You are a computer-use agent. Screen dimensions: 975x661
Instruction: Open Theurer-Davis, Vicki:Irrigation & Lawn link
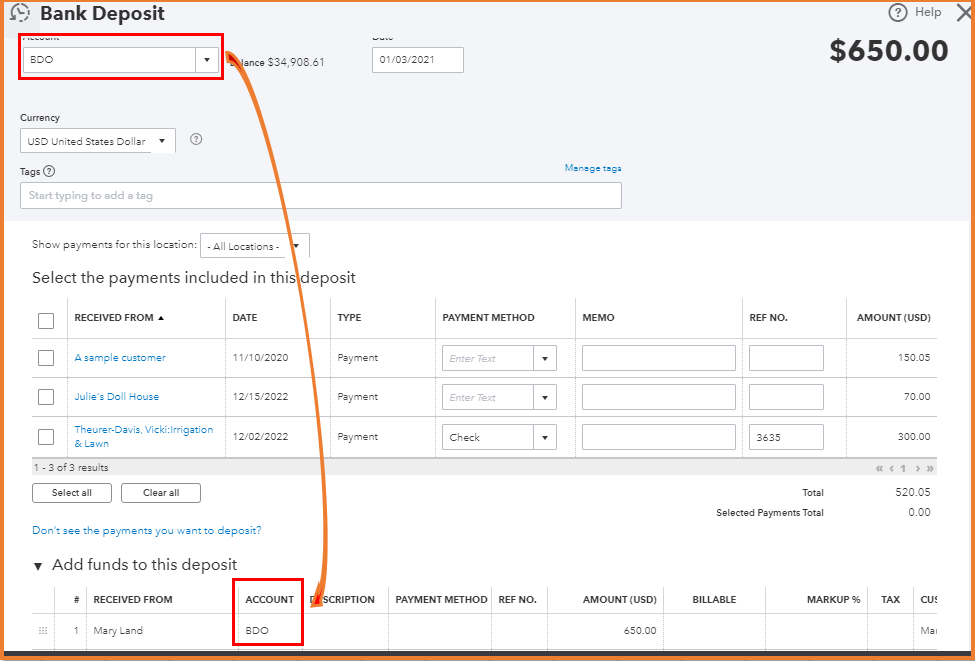point(144,437)
